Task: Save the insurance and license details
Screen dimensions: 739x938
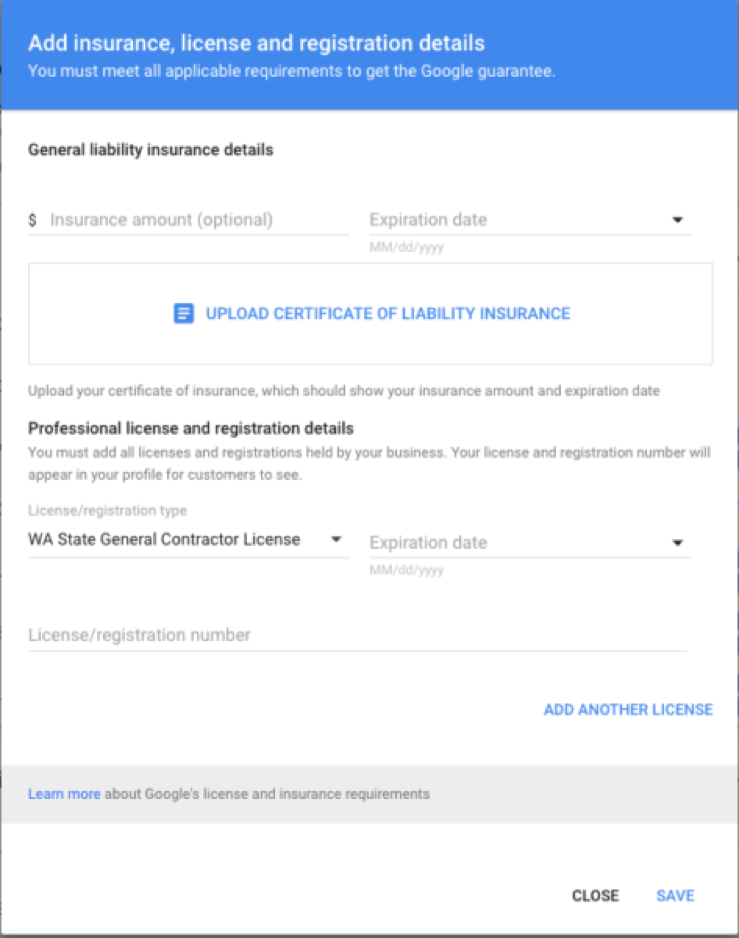Action: point(675,895)
